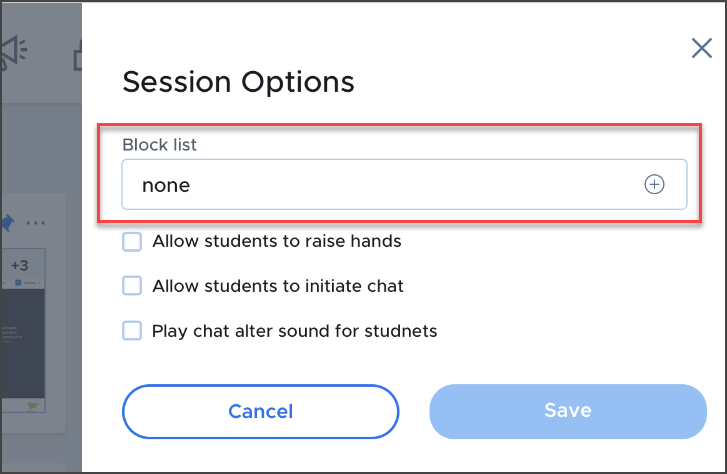Click the plus icon in Block list
Screen dimensions: 727x474
pyautogui.click(x=654, y=185)
